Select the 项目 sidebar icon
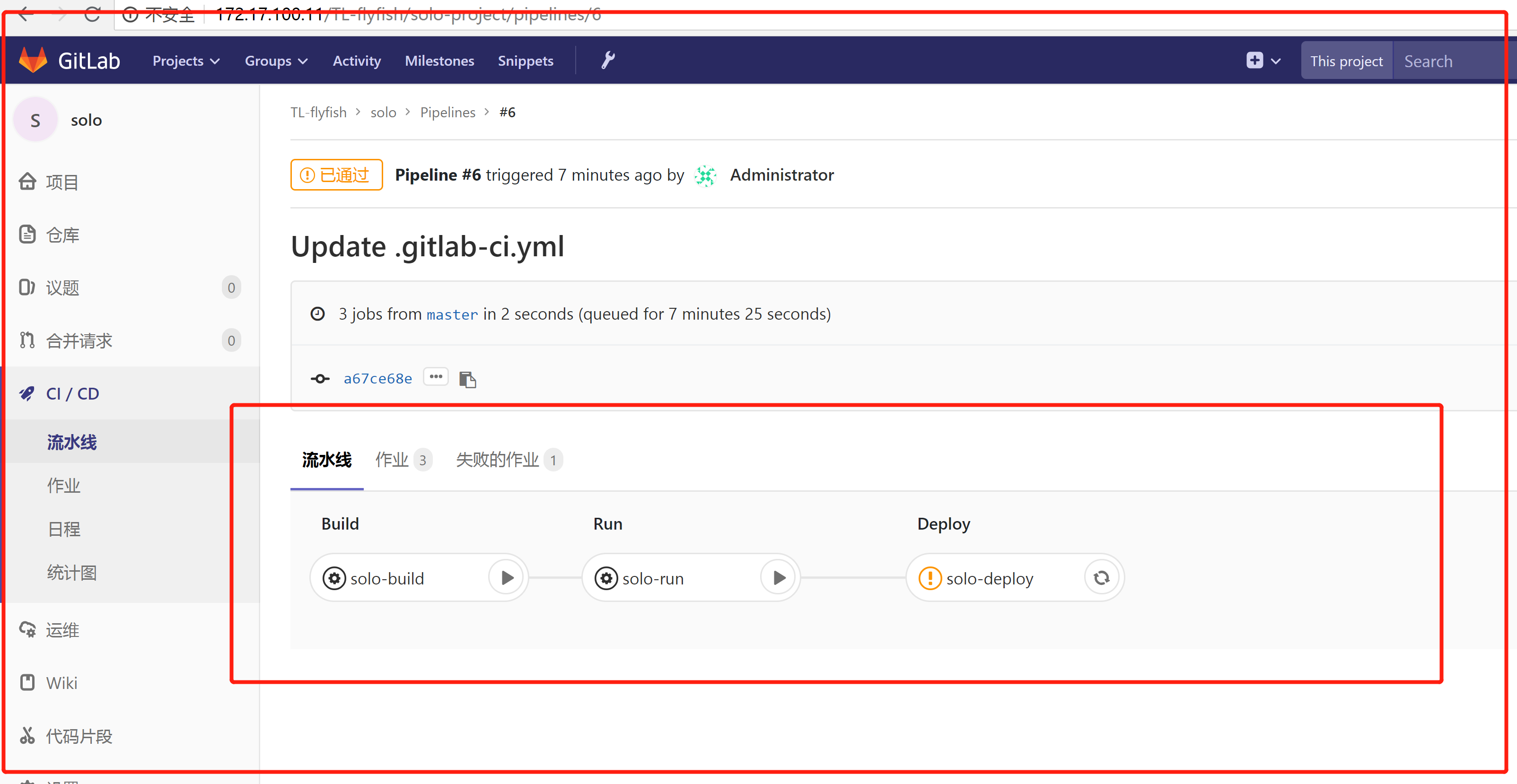The image size is (1517, 784). [x=28, y=181]
